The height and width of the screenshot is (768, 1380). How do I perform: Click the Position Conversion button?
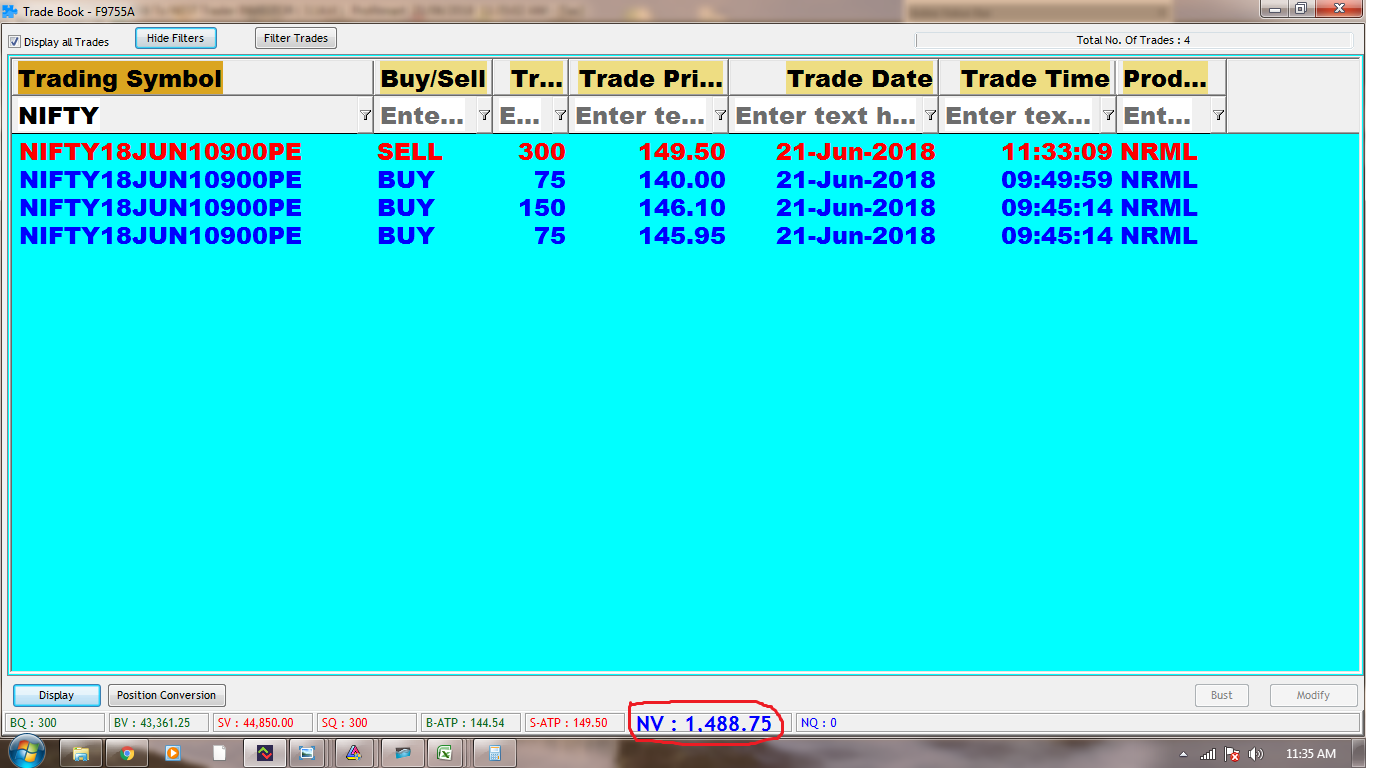[166, 695]
